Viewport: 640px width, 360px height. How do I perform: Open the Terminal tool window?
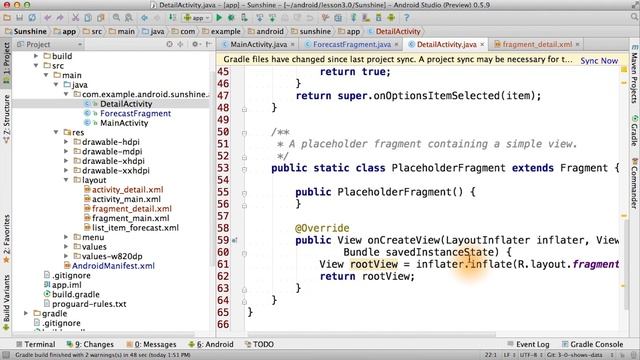pyautogui.click(x=35, y=344)
